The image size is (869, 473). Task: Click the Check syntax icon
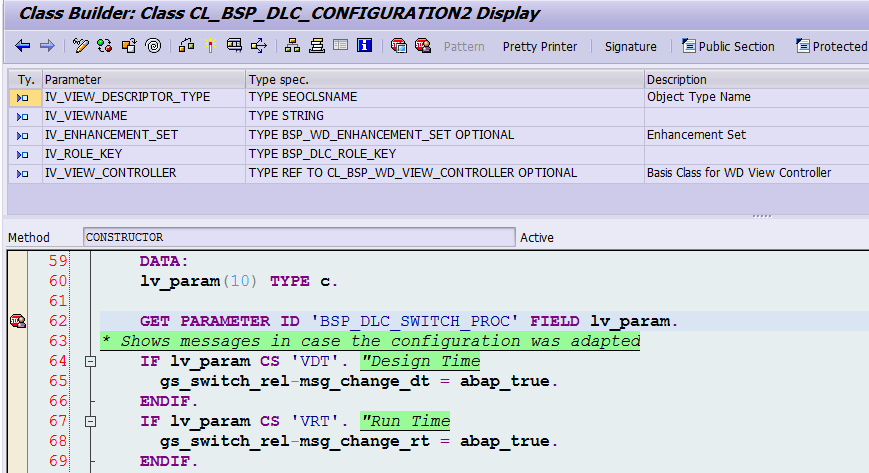(186, 46)
